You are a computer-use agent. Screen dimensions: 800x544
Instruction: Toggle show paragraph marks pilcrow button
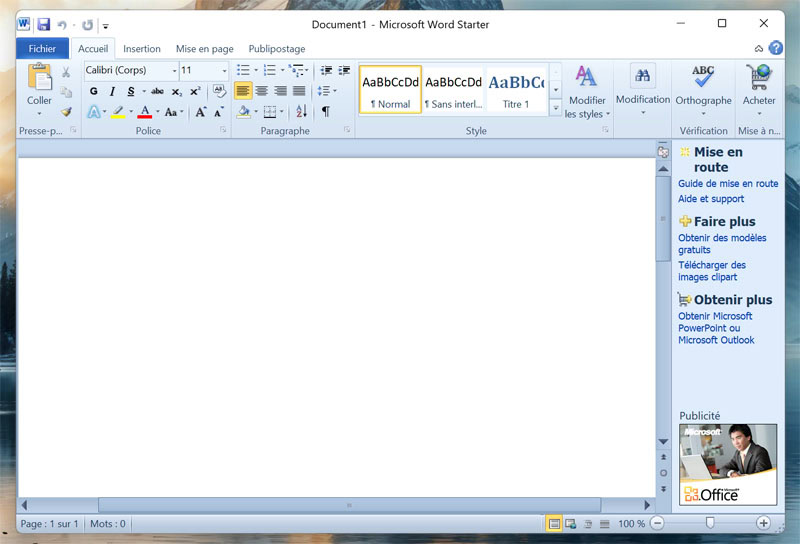[325, 112]
